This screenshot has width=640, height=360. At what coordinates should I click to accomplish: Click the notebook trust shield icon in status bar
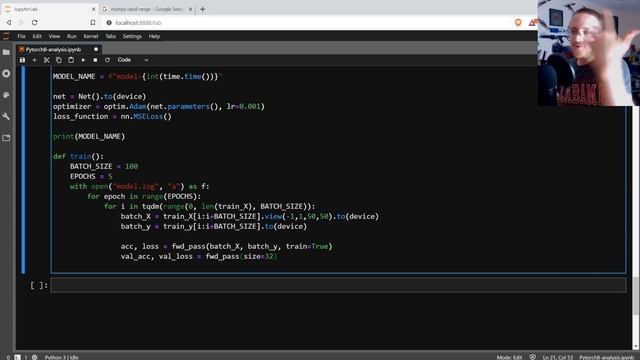[533, 357]
